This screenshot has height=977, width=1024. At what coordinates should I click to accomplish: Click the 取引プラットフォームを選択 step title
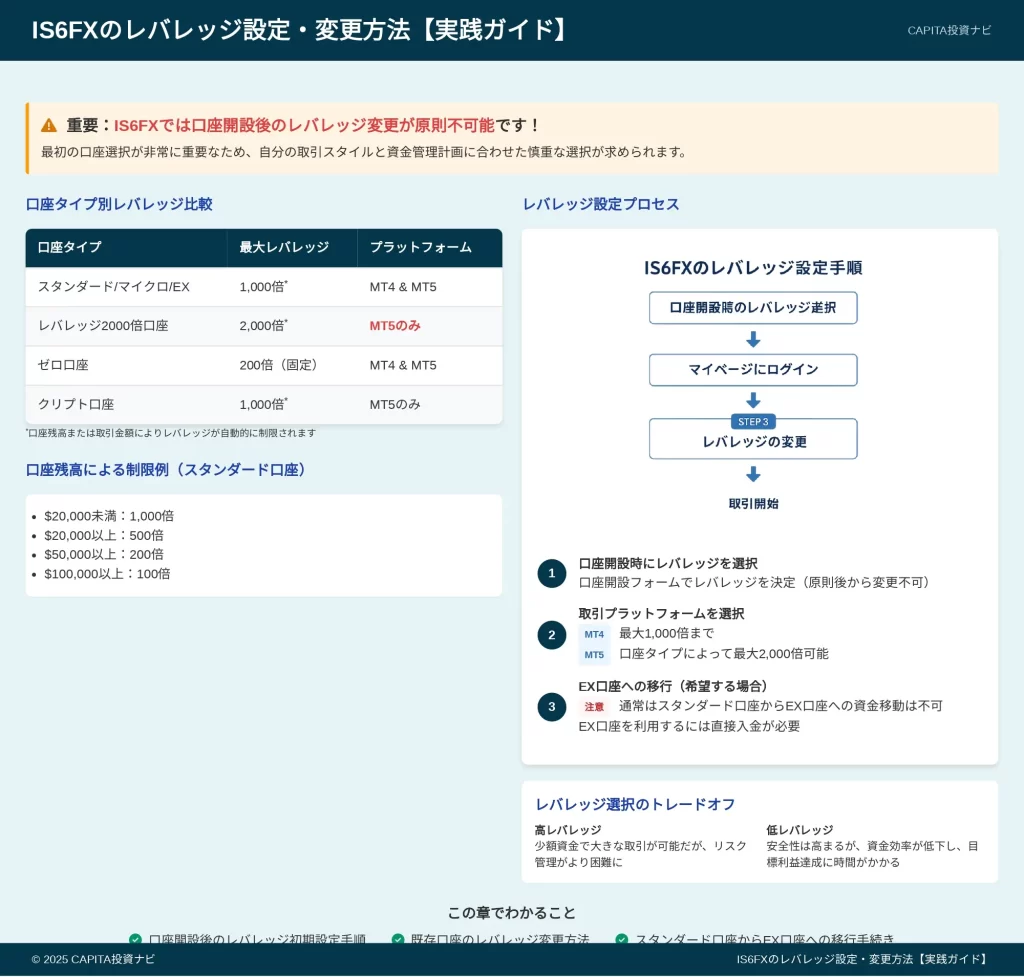click(x=662, y=614)
